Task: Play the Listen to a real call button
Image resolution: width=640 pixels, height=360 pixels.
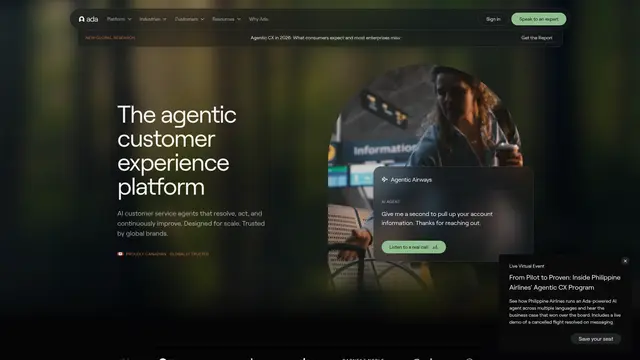Action: pyautogui.click(x=413, y=247)
